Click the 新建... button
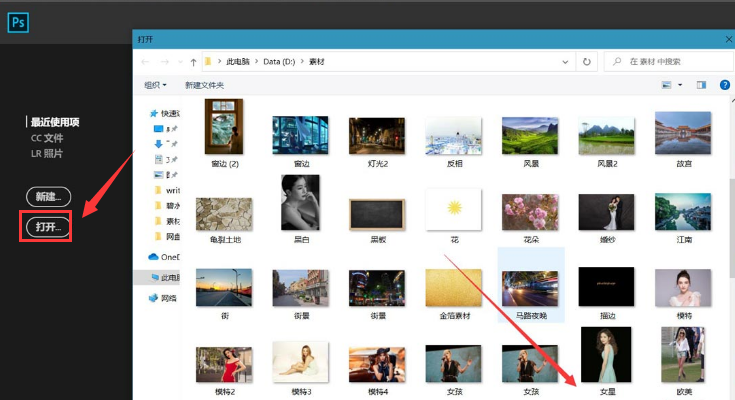 coord(49,196)
